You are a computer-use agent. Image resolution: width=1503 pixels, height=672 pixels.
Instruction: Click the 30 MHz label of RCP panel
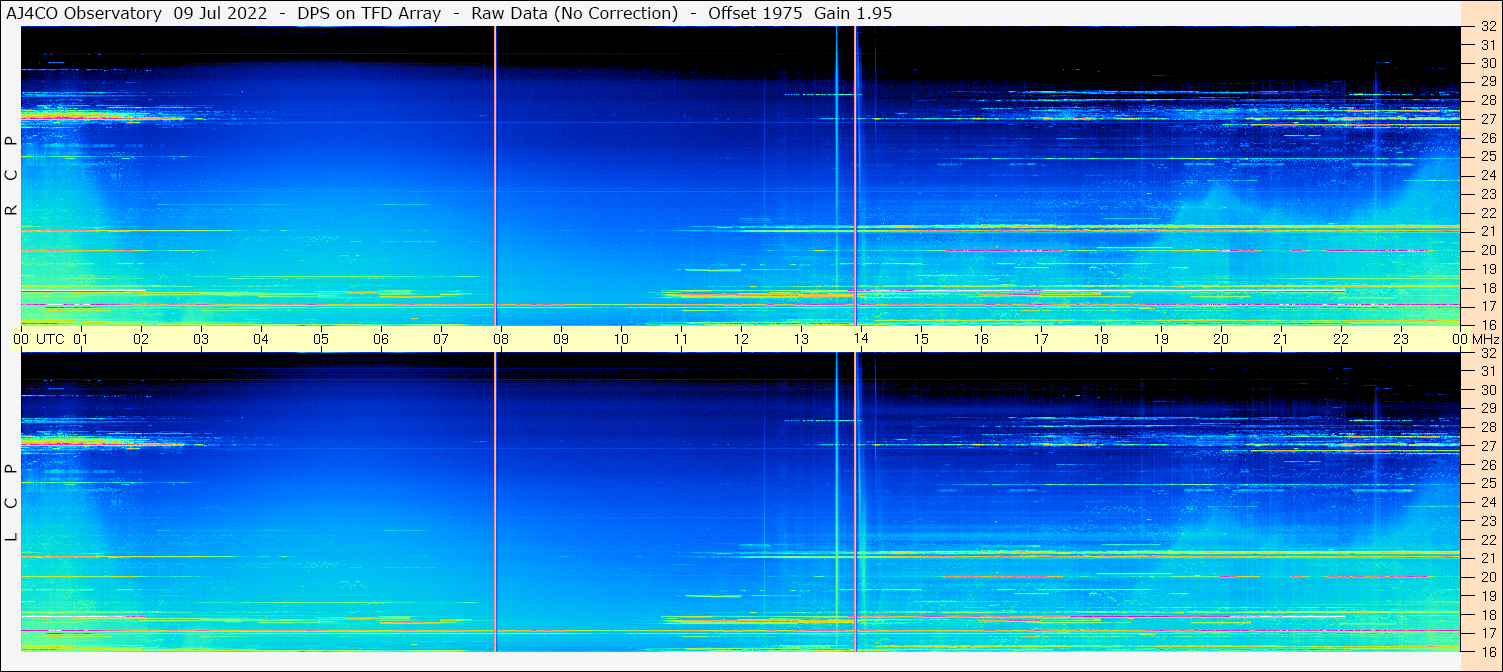tap(1487, 64)
